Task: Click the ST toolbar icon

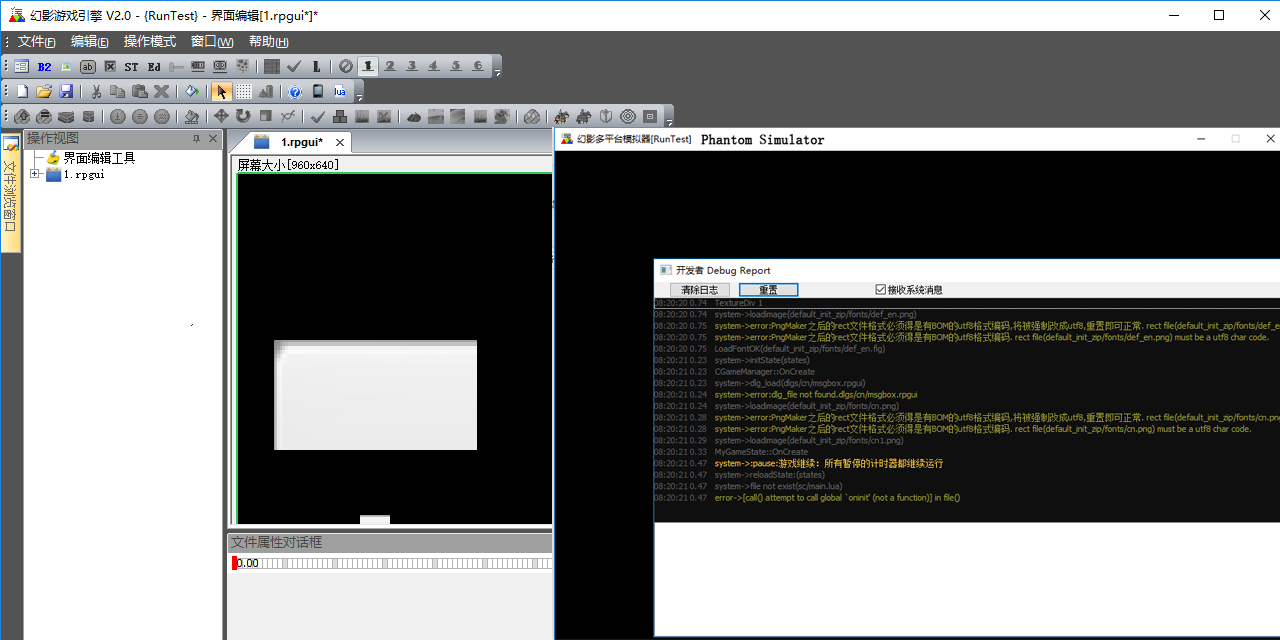Action: pyautogui.click(x=132, y=67)
